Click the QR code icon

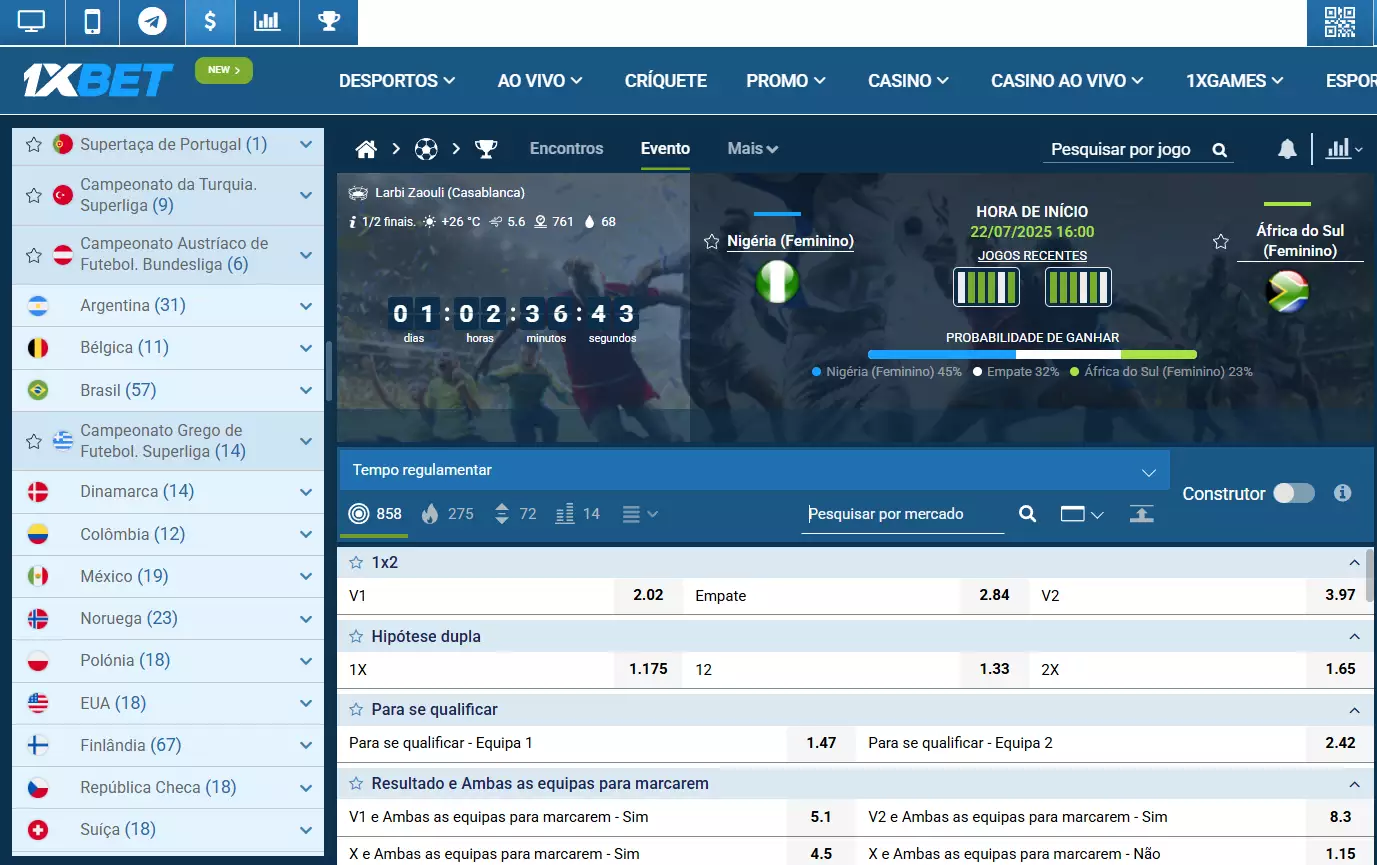1339,22
